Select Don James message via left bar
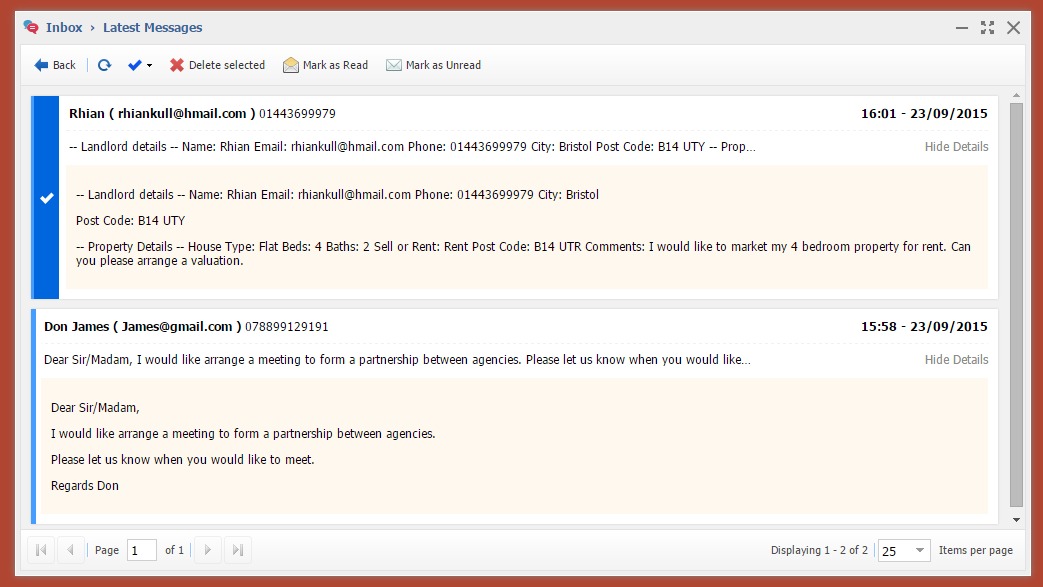Viewport: 1043px width, 587px height. point(34,416)
